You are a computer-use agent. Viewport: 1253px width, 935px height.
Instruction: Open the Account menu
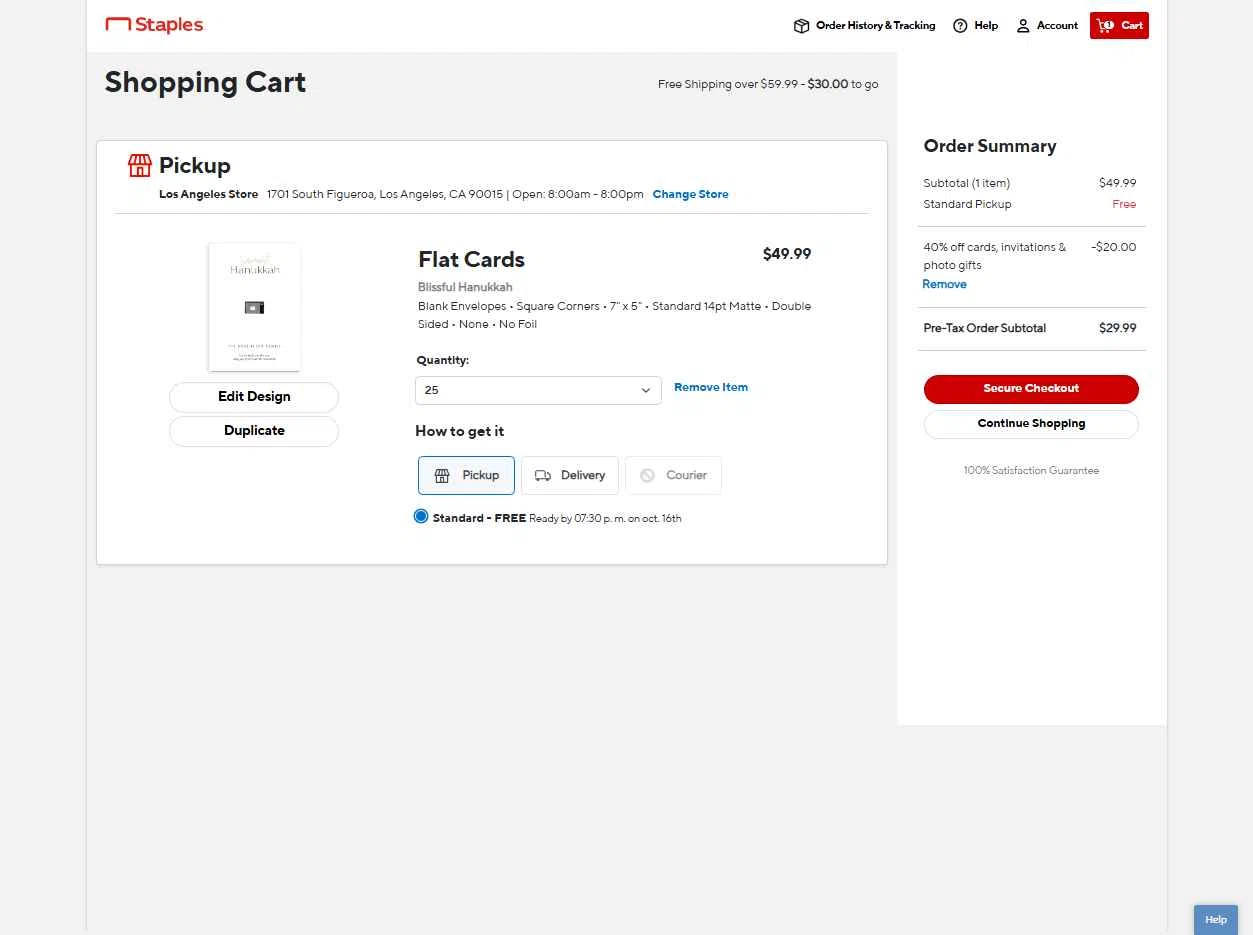(1047, 26)
